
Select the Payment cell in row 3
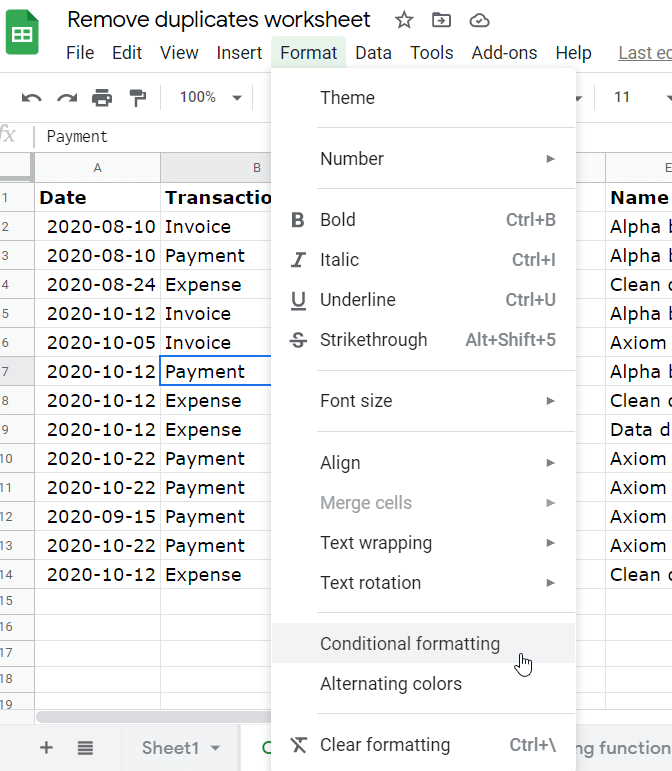pyautogui.click(x=216, y=255)
